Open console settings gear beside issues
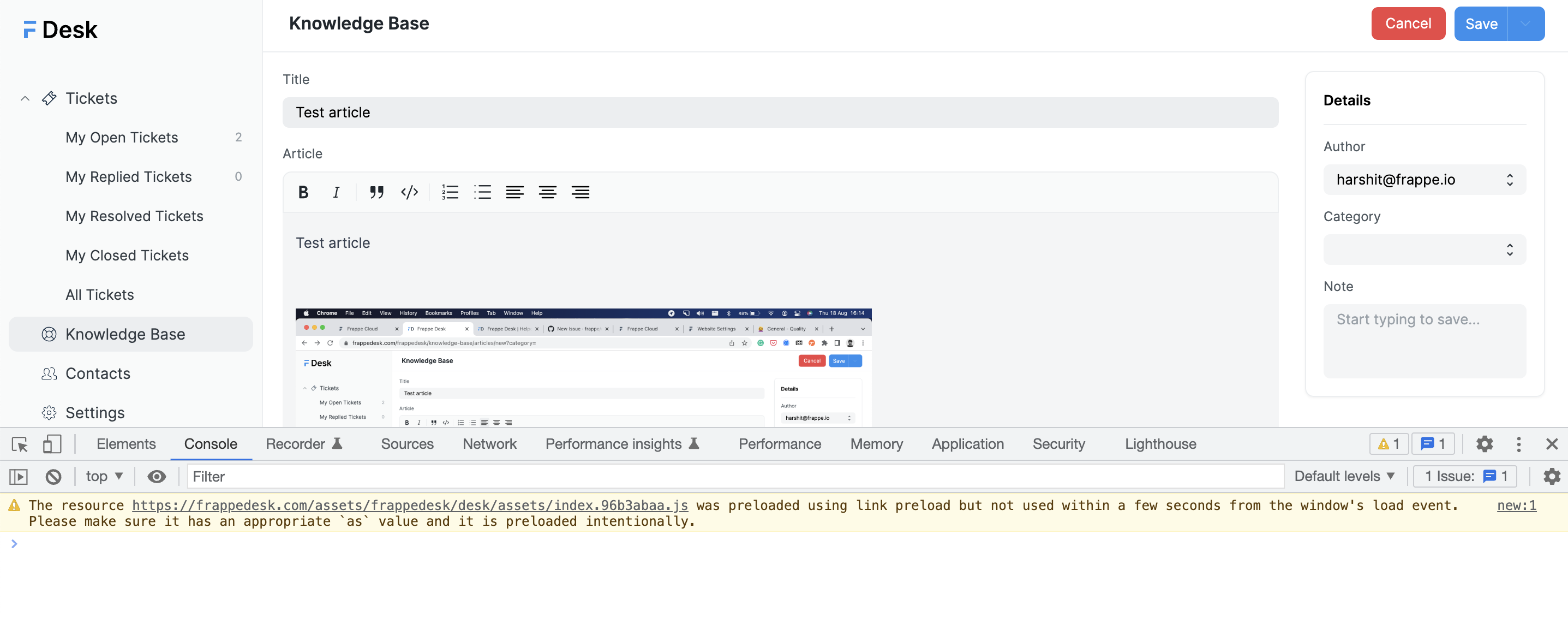 (1552, 476)
